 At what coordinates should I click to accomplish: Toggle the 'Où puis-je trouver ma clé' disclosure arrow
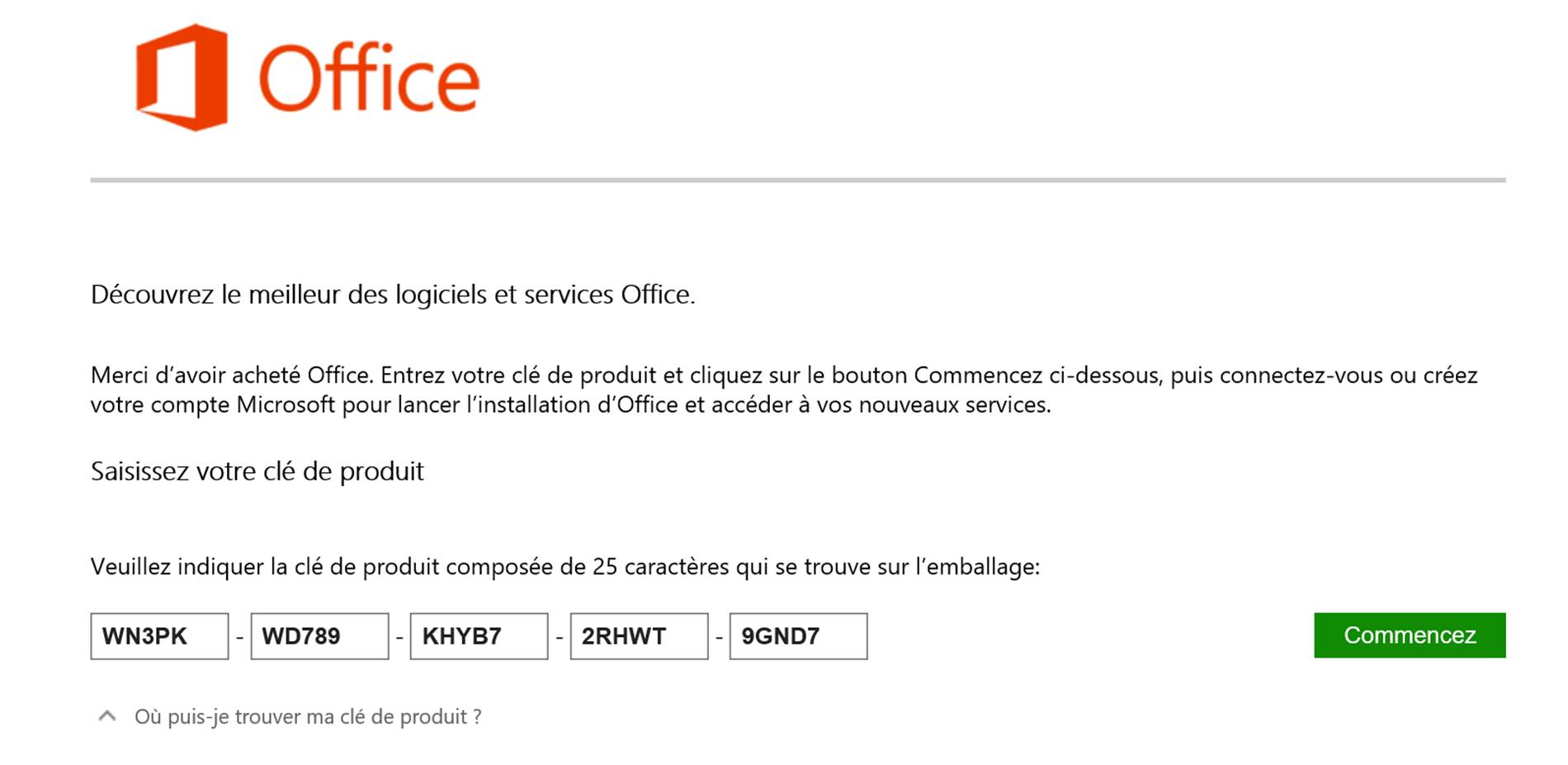tap(106, 715)
